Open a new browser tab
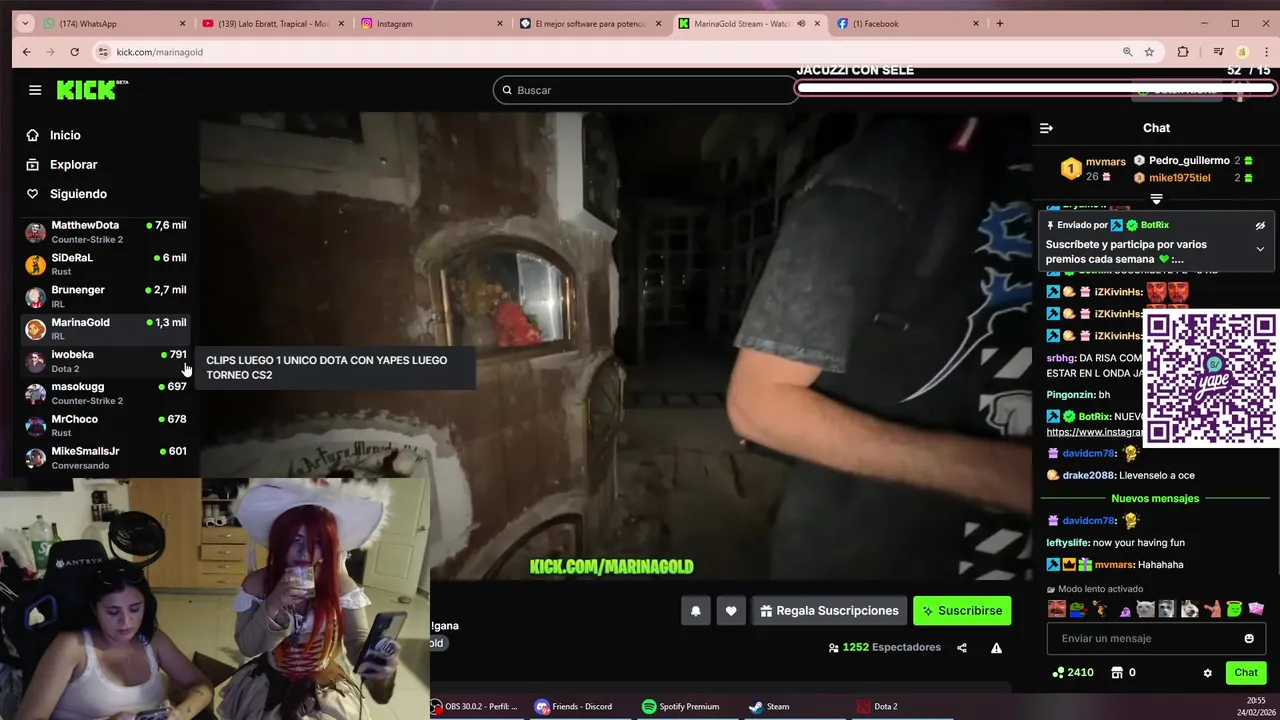The height and width of the screenshot is (720, 1280). click(x=999, y=24)
